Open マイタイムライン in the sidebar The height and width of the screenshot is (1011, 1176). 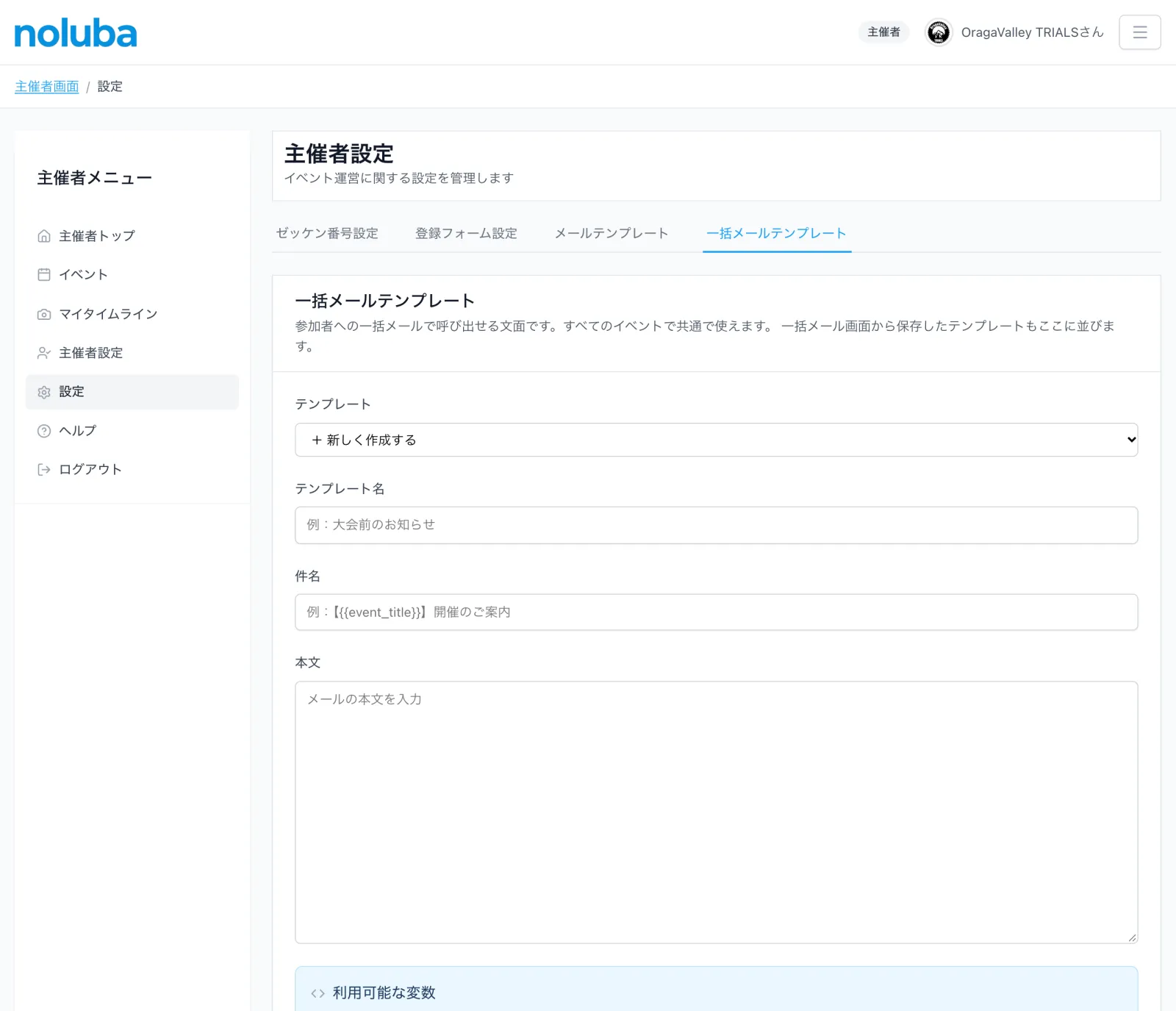point(132,314)
